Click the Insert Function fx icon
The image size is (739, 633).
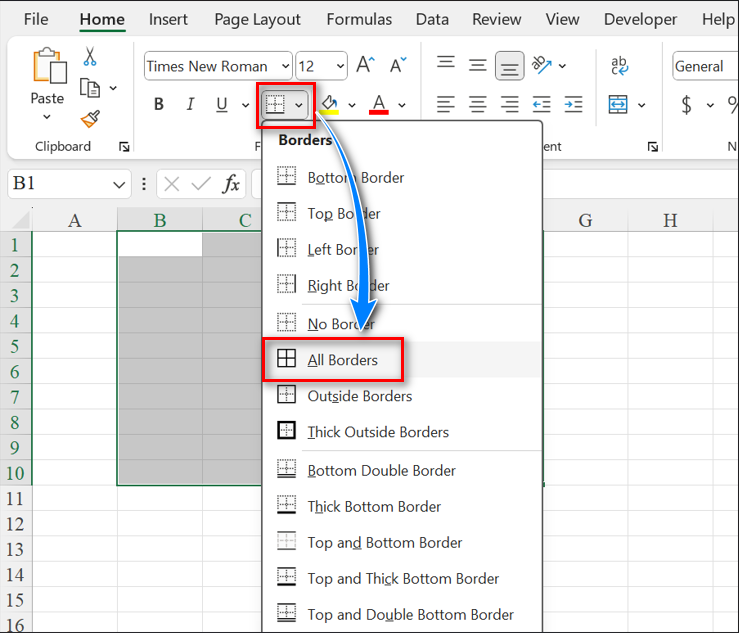pyautogui.click(x=231, y=184)
